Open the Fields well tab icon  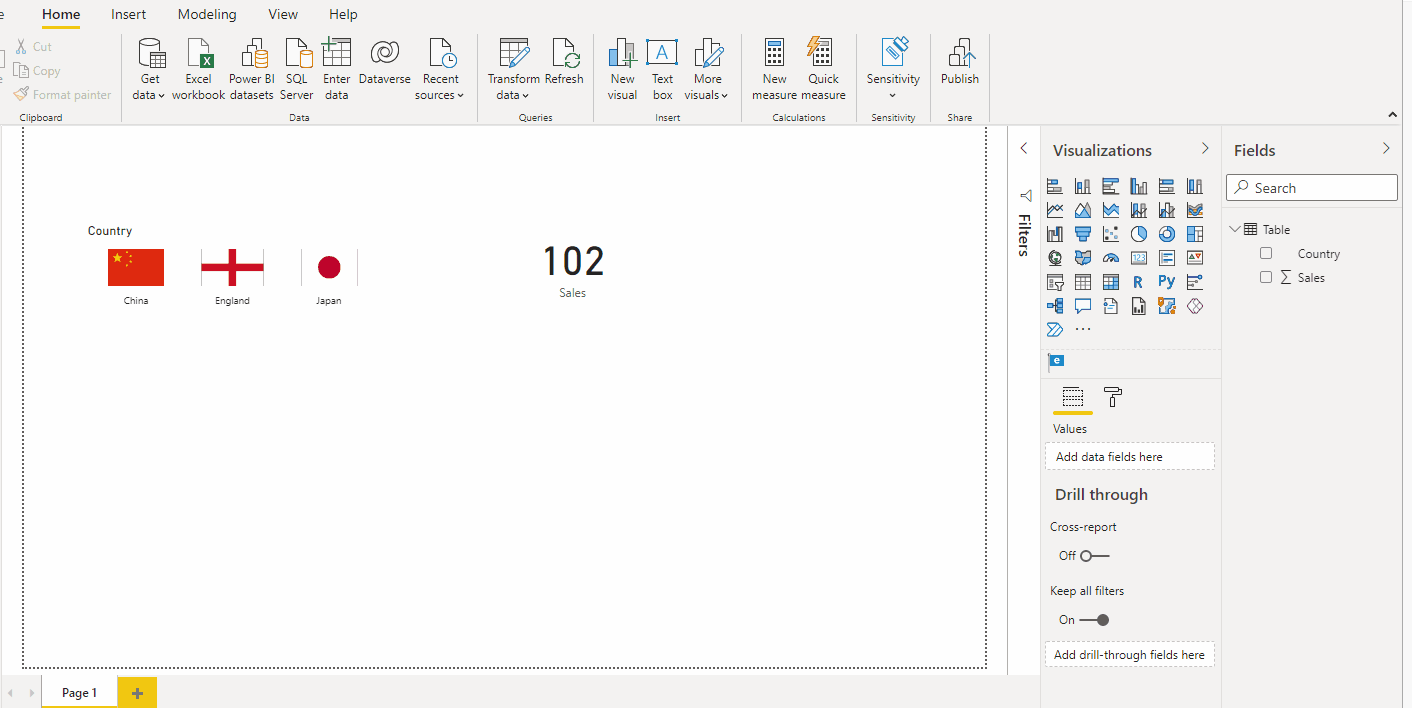coord(1072,397)
